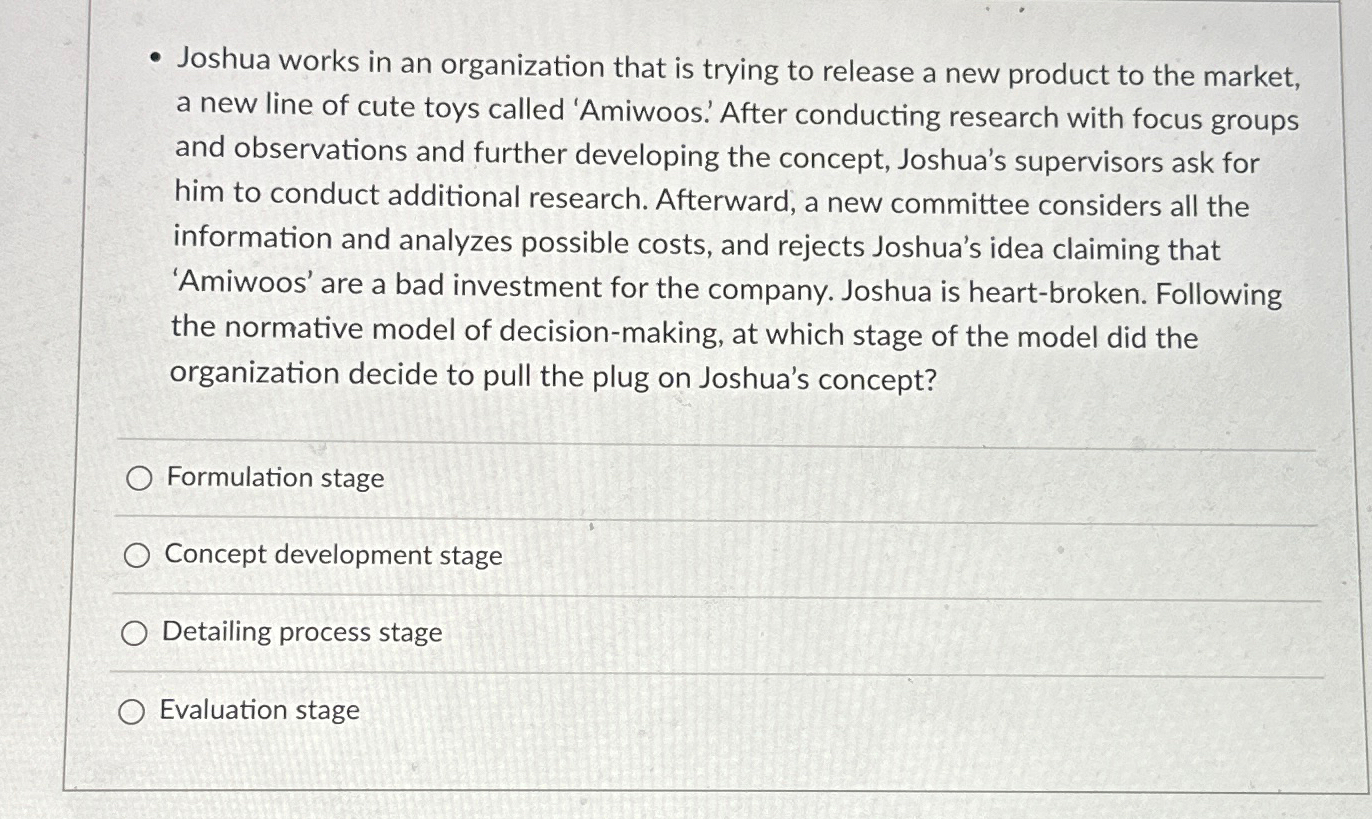The height and width of the screenshot is (819, 1372).
Task: Select the Concept development stage radio button
Action: point(137,556)
